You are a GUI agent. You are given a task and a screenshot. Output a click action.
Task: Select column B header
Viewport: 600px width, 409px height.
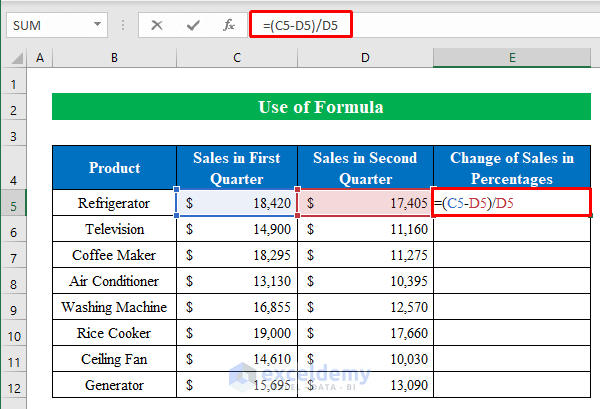(114, 59)
